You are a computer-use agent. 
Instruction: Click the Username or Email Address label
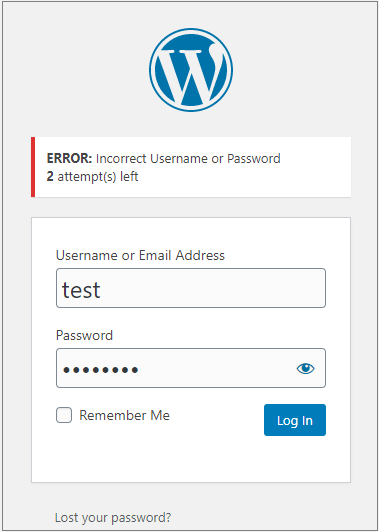point(140,255)
